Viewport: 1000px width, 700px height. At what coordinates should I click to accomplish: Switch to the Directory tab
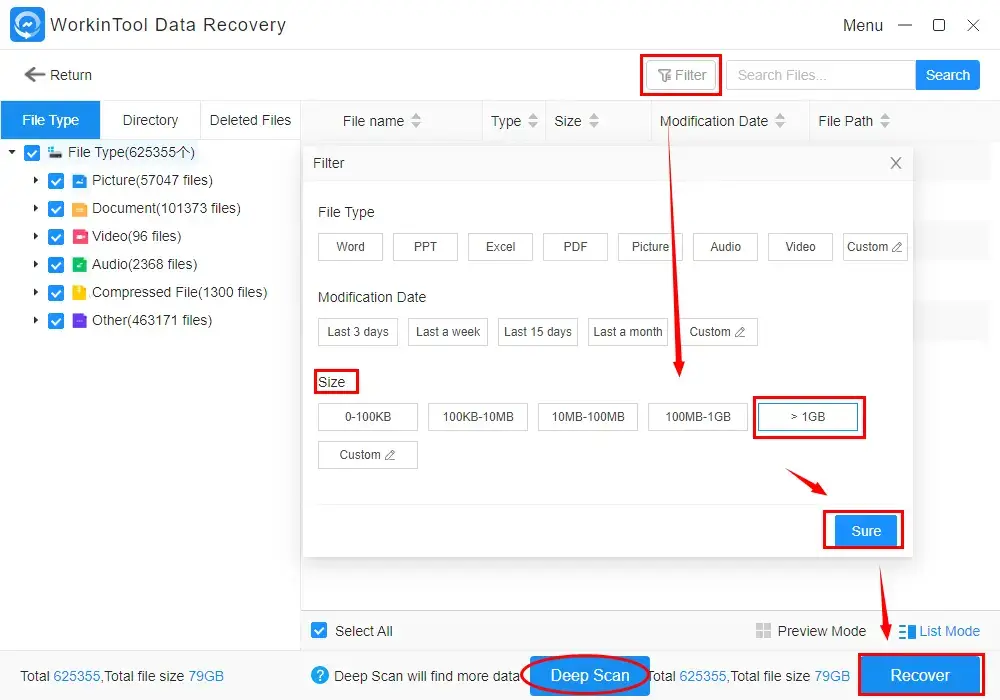pyautogui.click(x=151, y=120)
